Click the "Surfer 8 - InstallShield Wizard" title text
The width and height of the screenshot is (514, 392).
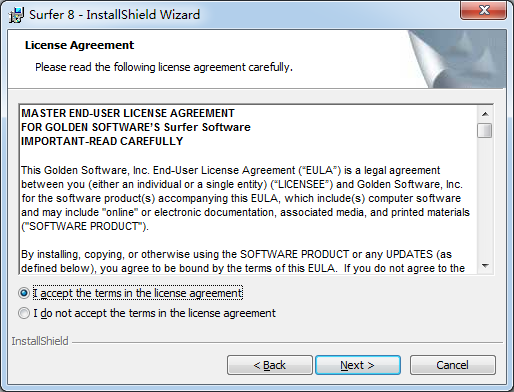tap(115, 15)
